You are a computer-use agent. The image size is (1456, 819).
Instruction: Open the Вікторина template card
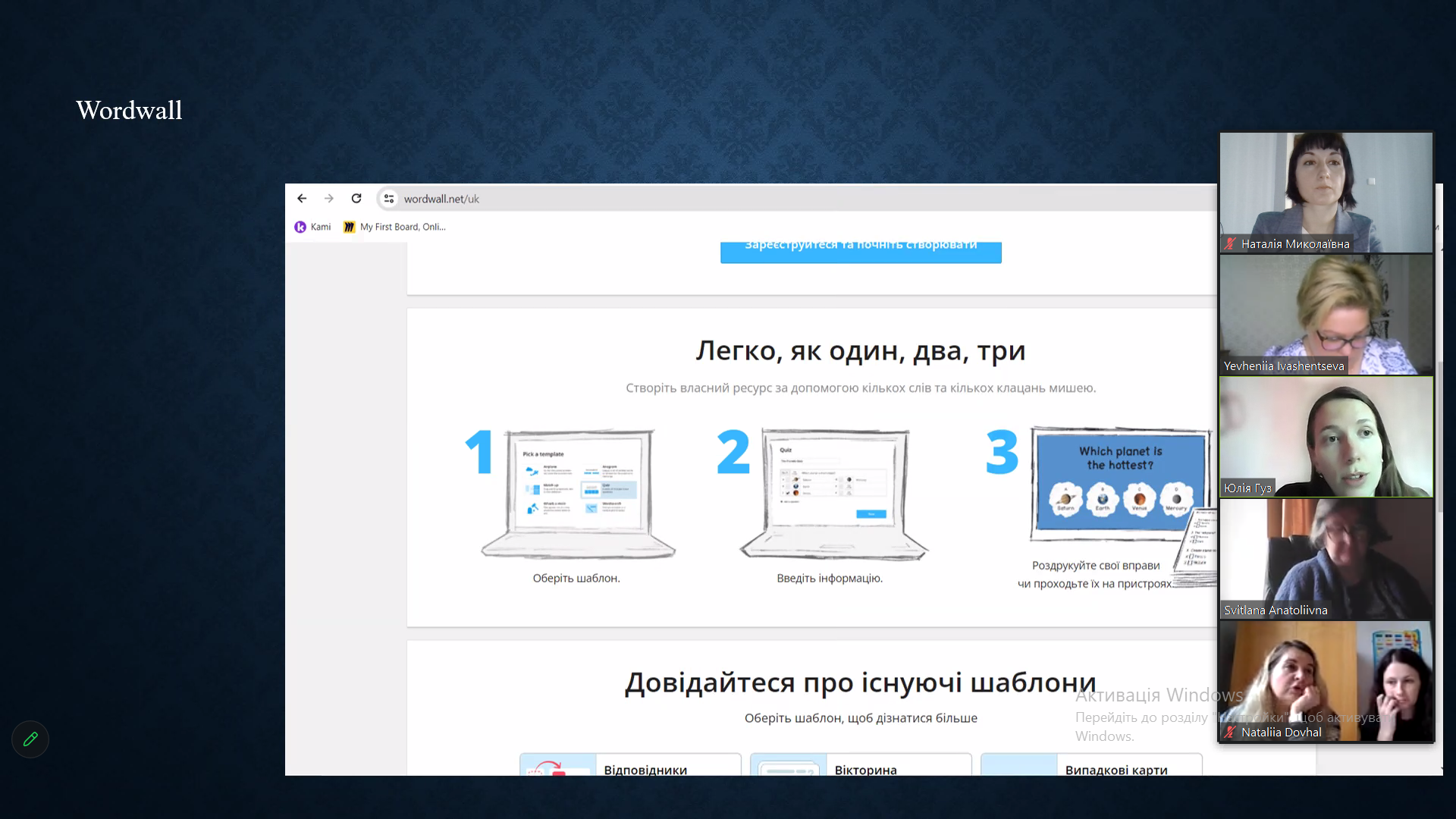pyautogui.click(x=861, y=764)
